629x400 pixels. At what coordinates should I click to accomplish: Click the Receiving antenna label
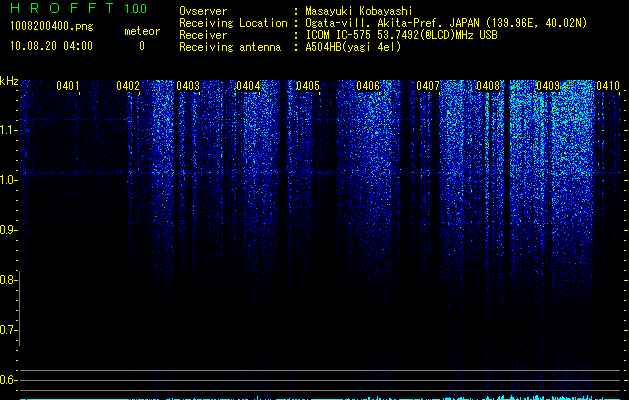(230, 47)
